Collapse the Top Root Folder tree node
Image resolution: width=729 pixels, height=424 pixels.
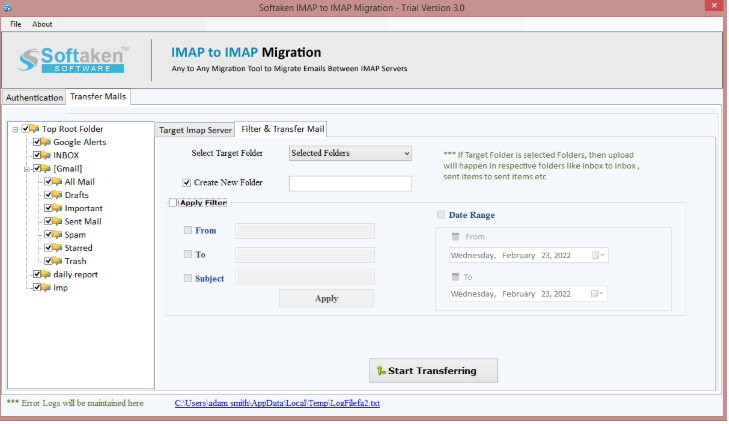pos(15,129)
